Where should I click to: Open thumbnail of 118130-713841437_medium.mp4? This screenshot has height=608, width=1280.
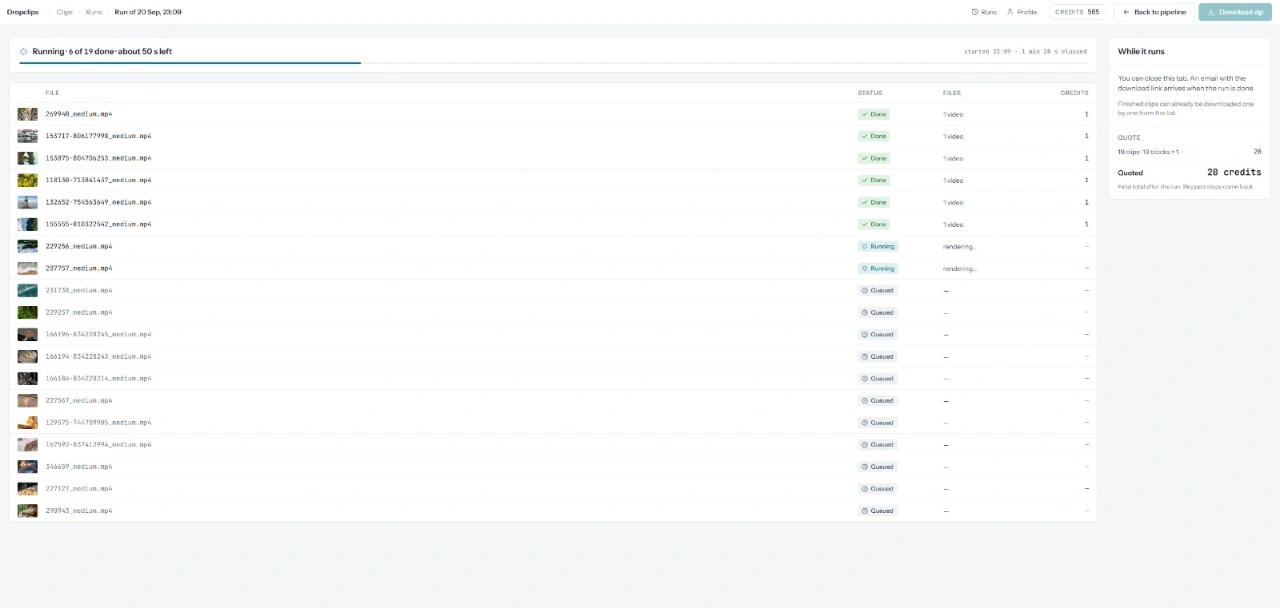pos(28,180)
